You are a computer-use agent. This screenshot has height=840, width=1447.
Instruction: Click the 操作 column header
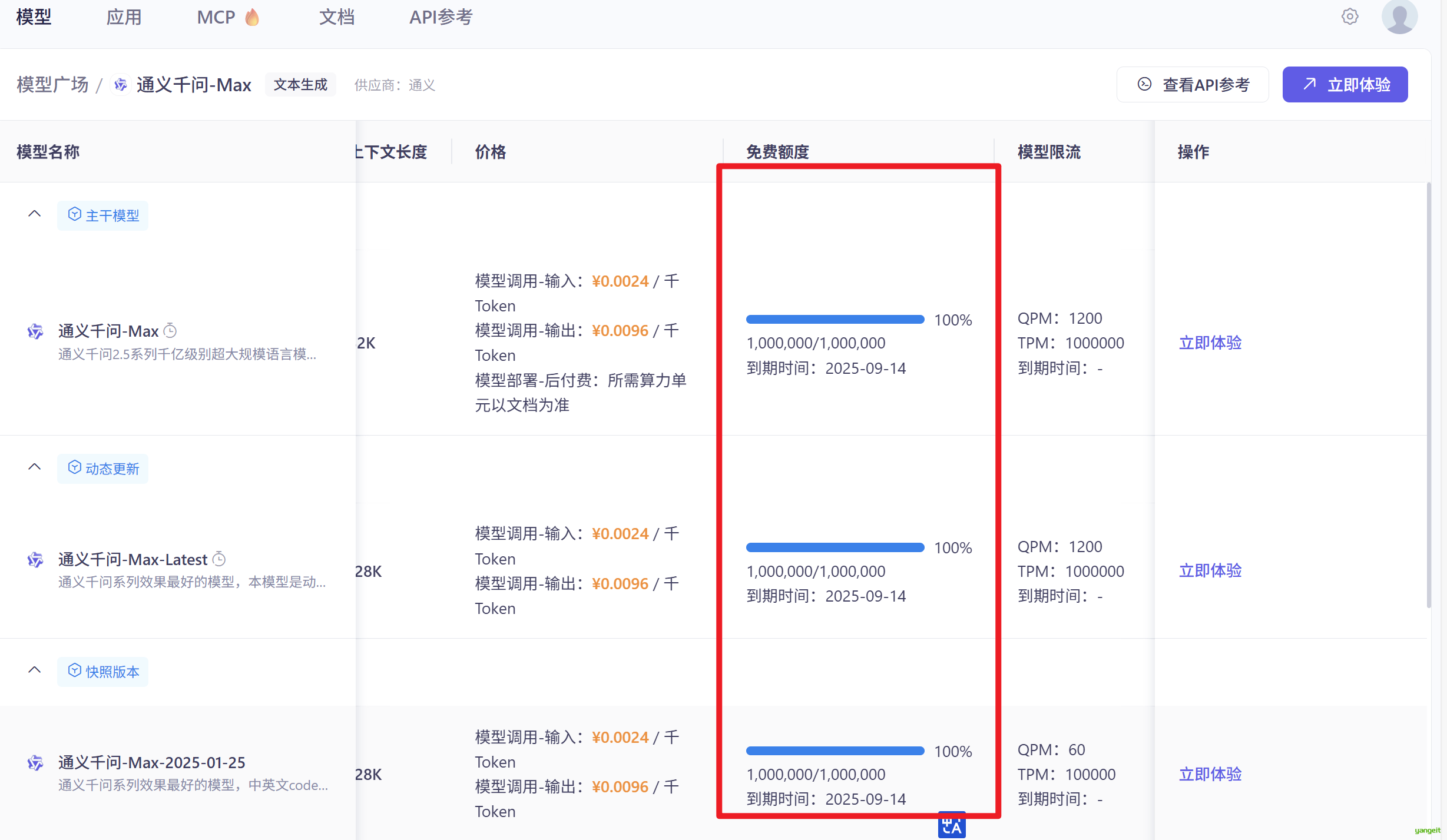(1194, 152)
